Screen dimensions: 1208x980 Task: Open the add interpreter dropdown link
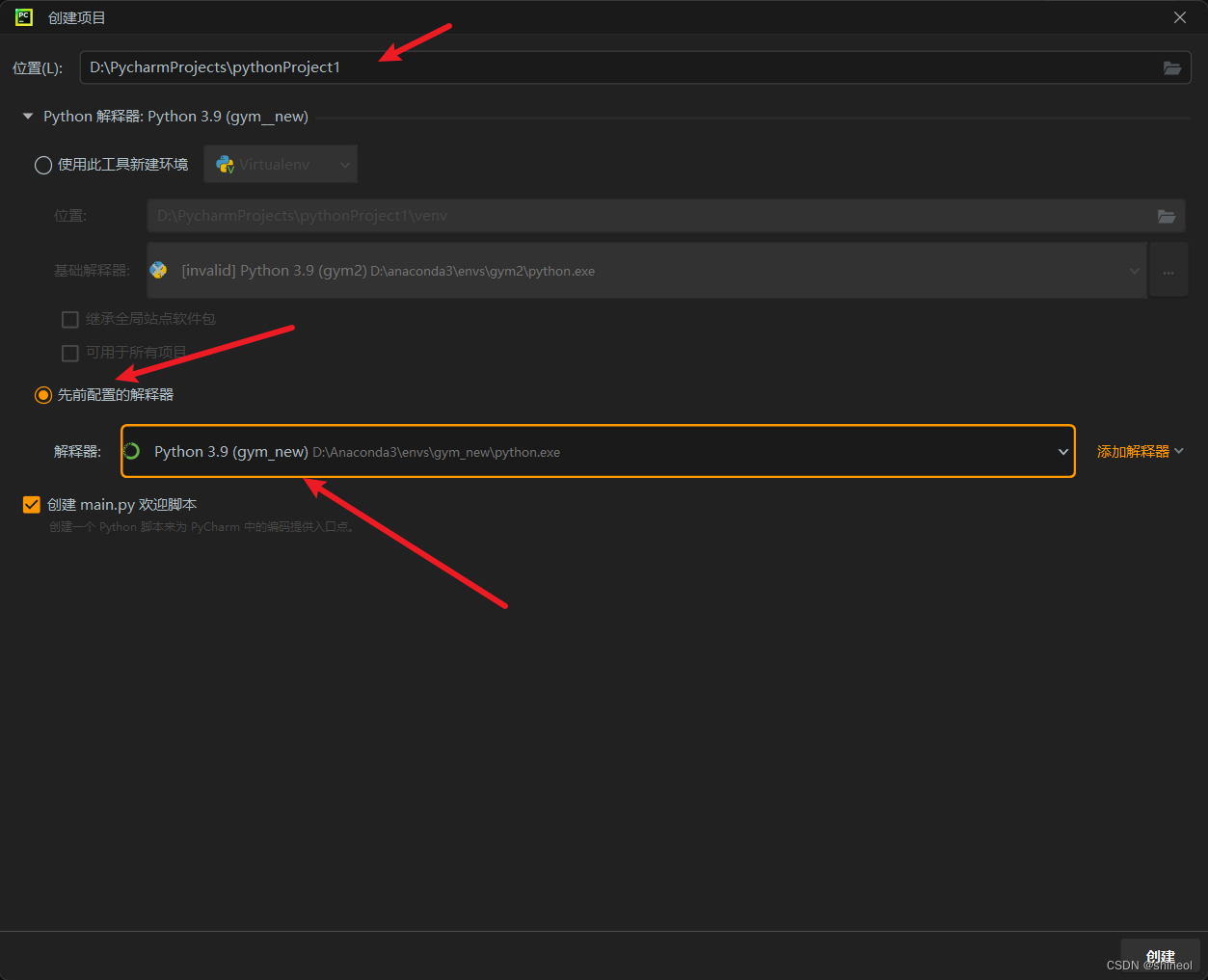[x=1141, y=451]
